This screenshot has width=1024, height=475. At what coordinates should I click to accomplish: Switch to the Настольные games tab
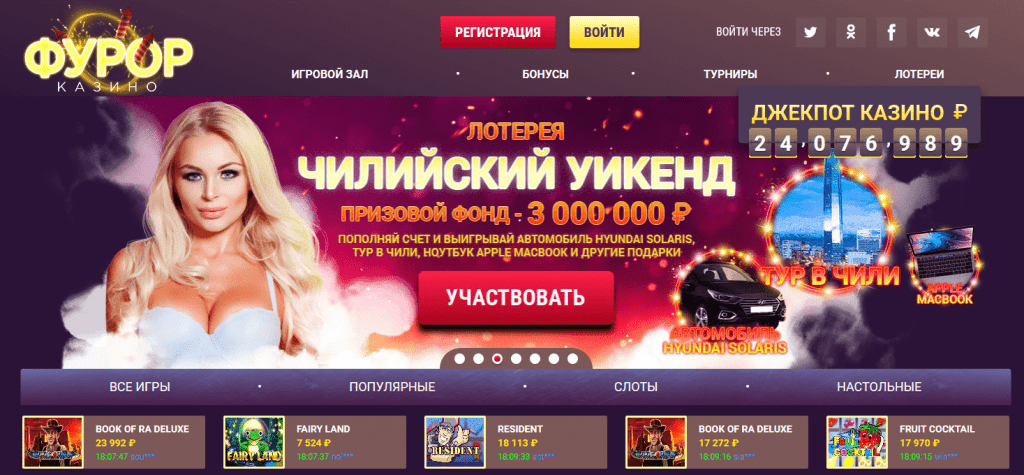879,387
